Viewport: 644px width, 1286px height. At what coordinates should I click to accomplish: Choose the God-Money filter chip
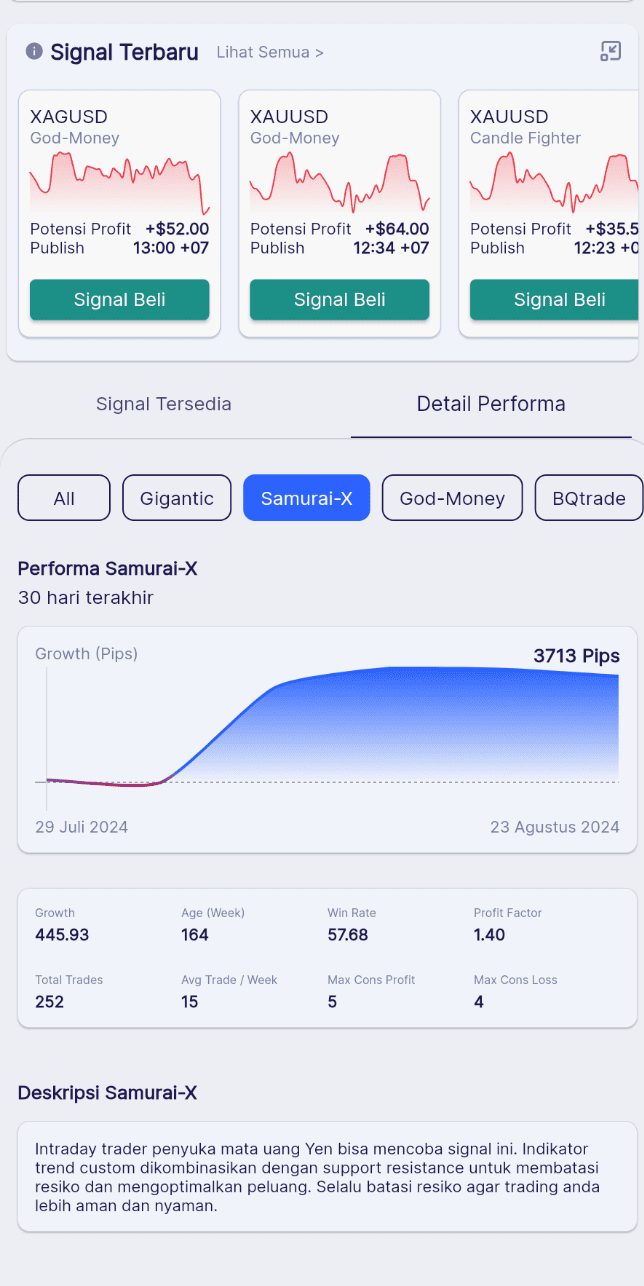coord(452,498)
